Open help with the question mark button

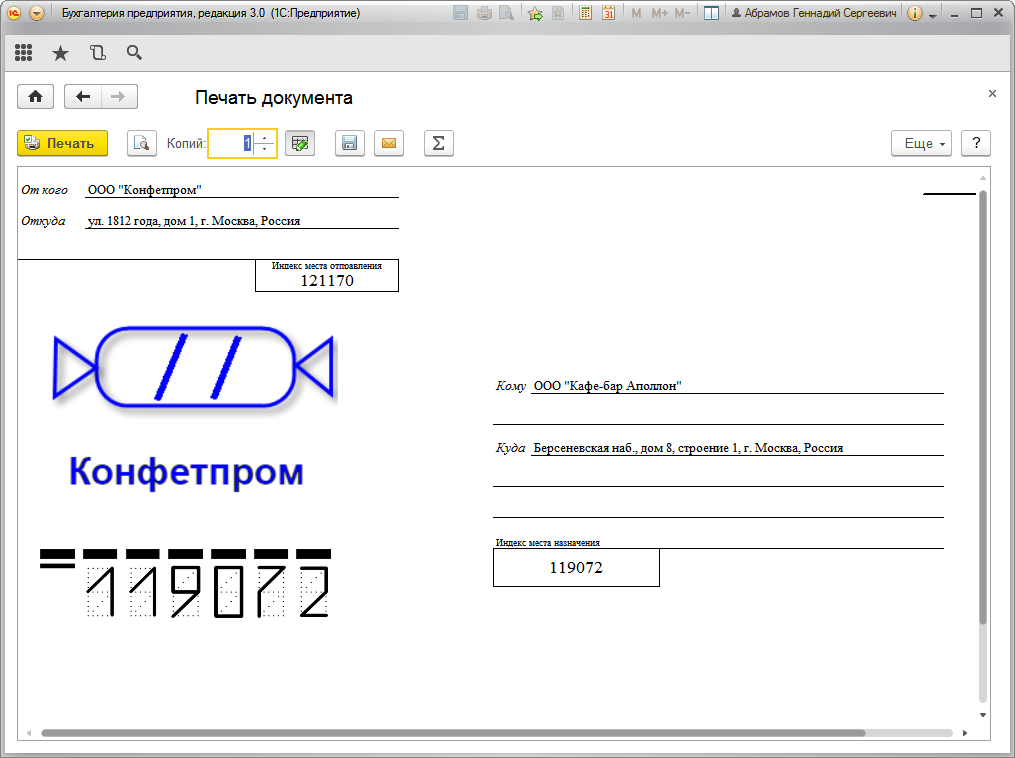point(975,143)
